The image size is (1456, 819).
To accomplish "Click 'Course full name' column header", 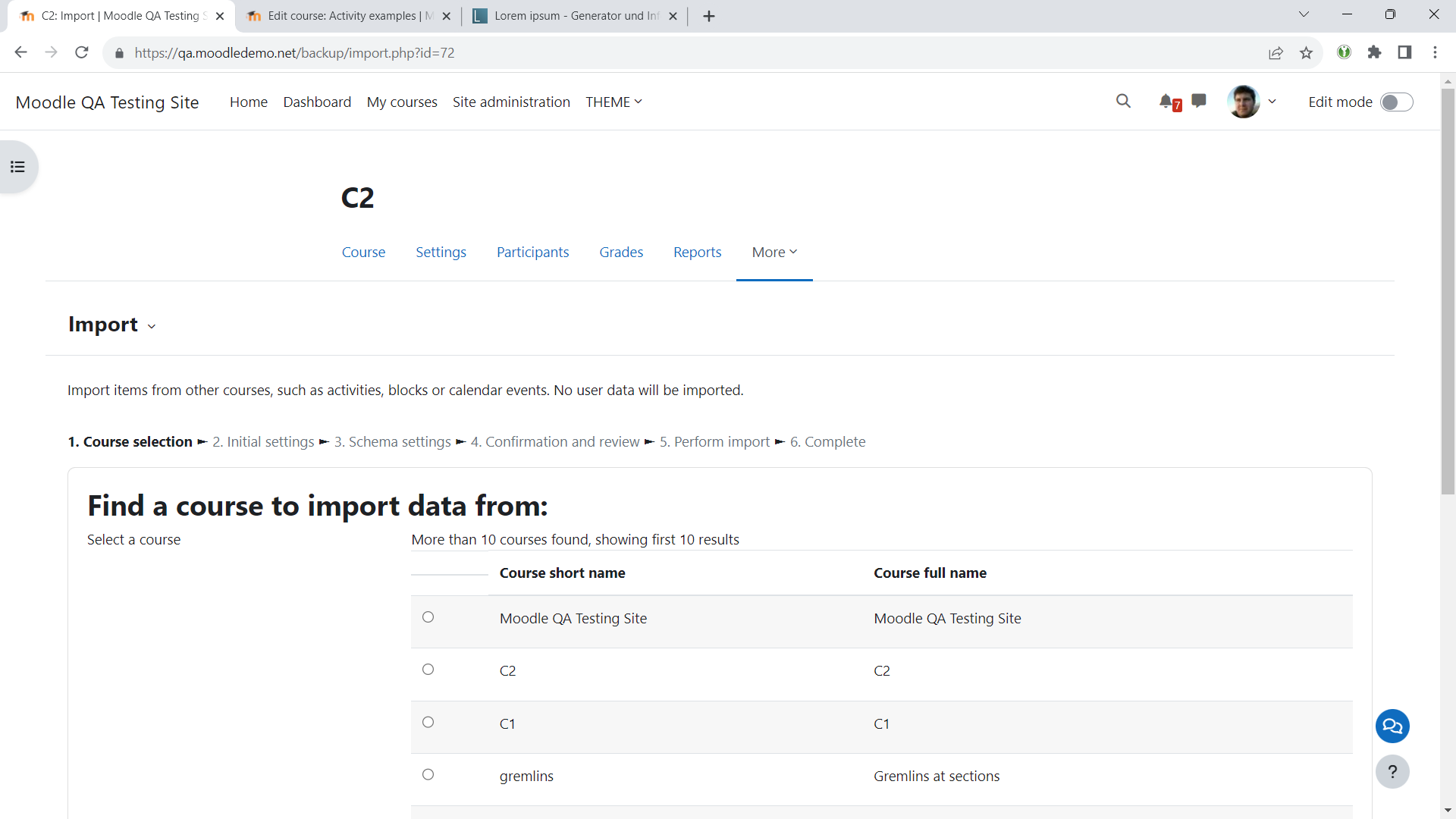I will (x=930, y=573).
